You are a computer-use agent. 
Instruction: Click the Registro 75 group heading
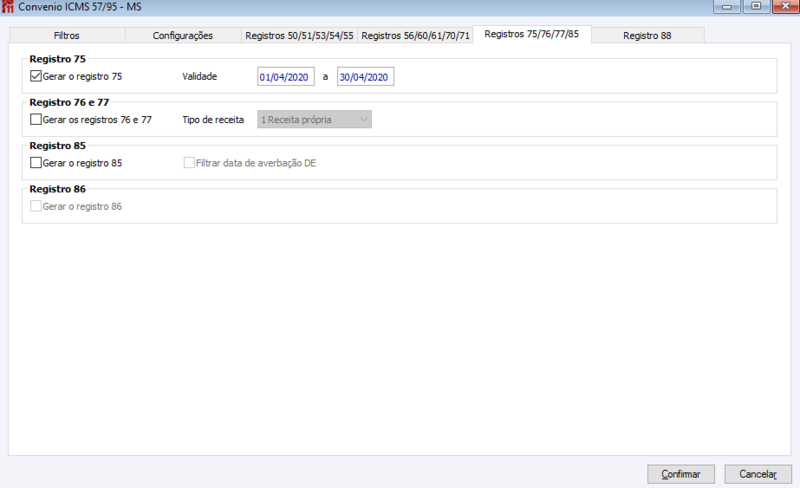coord(58,59)
